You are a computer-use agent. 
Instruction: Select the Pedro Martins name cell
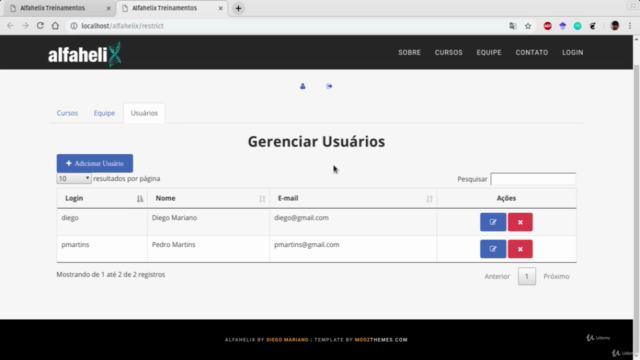pos(208,249)
